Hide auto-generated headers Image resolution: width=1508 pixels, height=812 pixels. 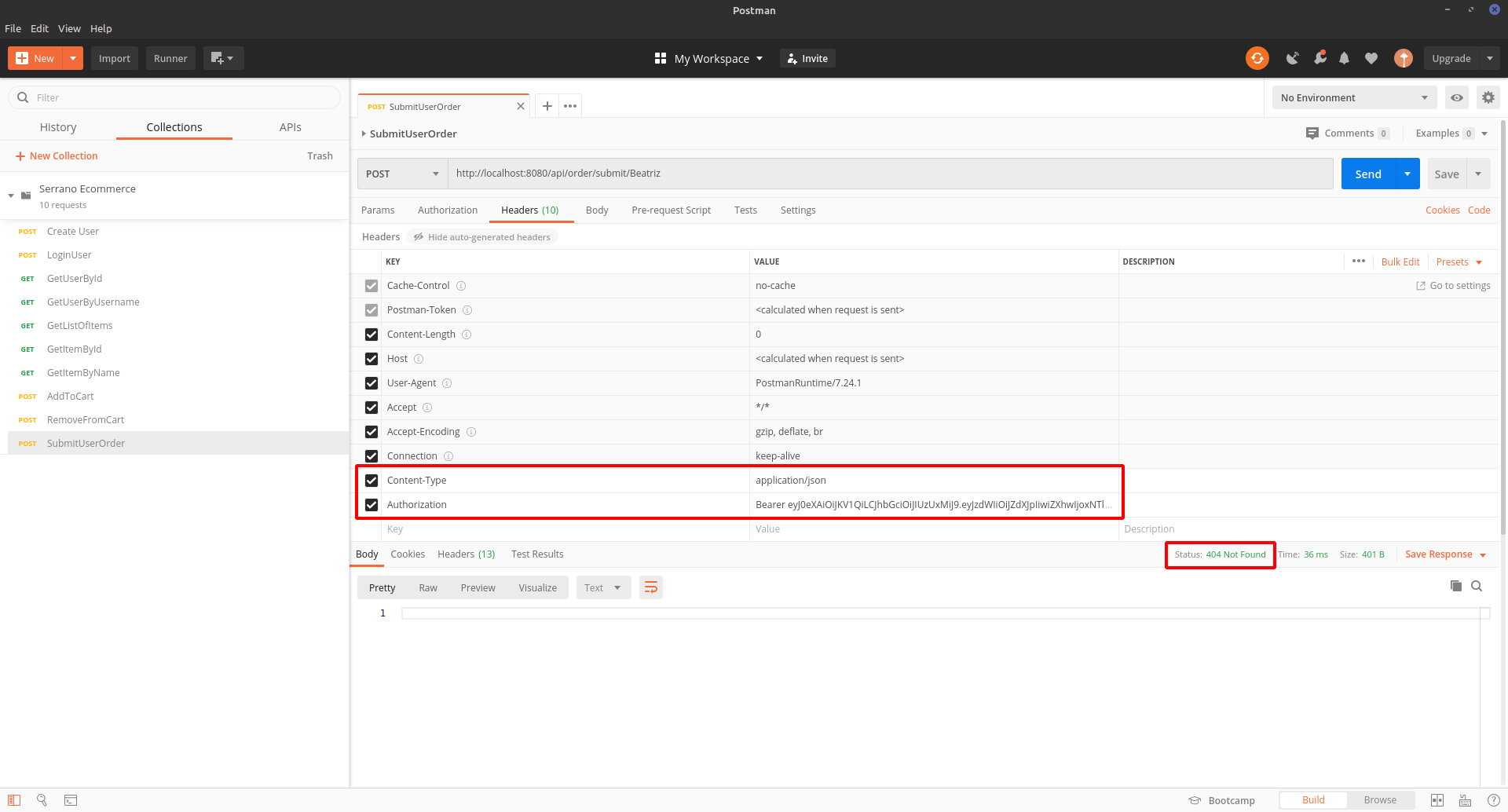482,237
